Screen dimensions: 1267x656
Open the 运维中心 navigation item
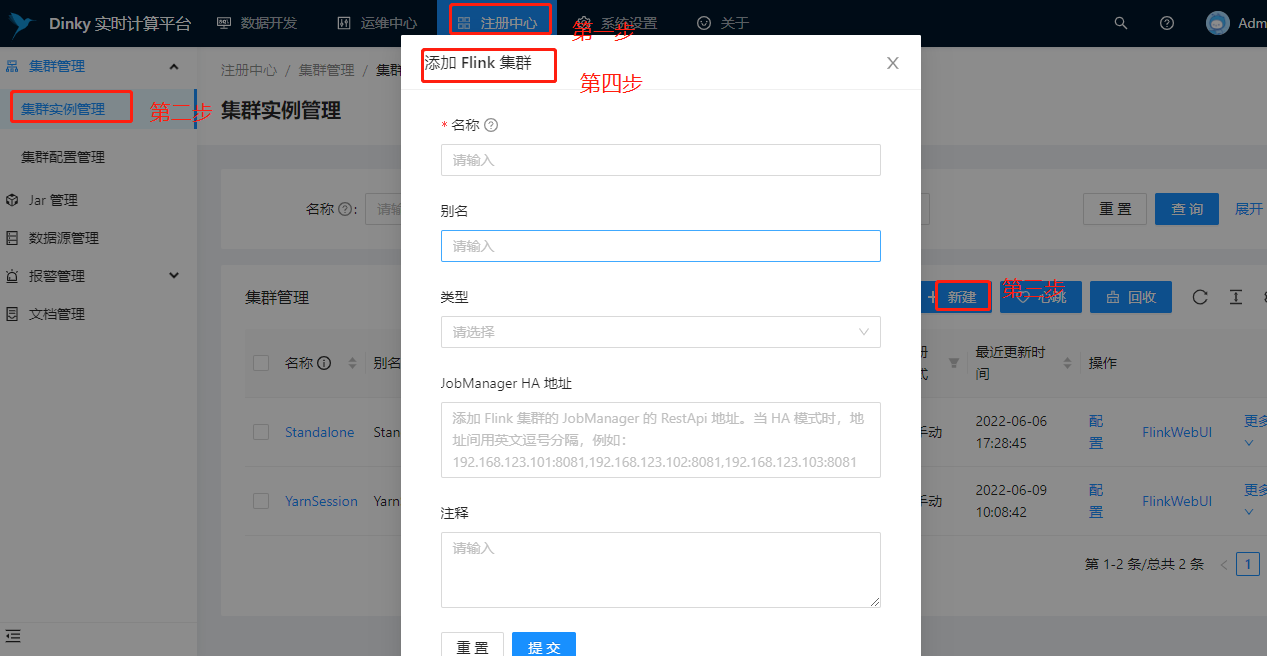(380, 22)
